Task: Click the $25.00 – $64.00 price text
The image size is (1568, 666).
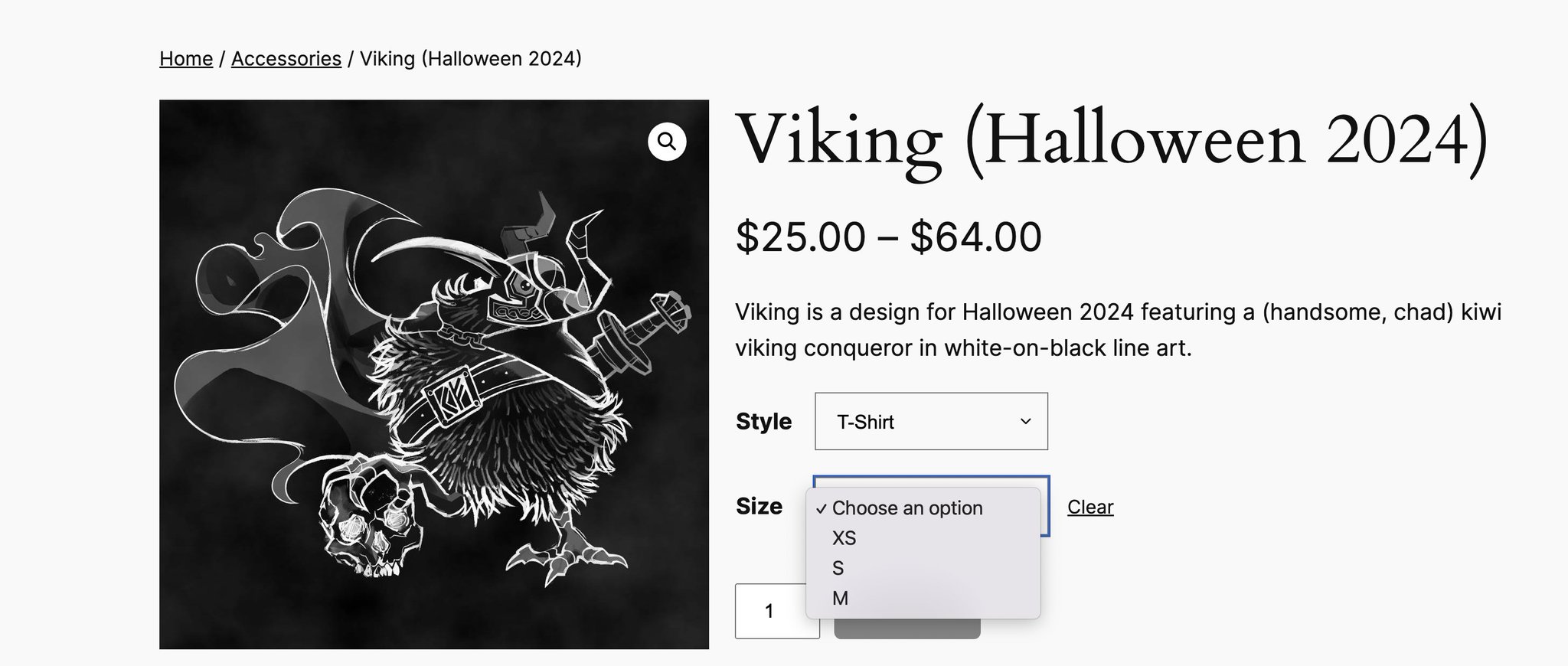Action: 888,237
